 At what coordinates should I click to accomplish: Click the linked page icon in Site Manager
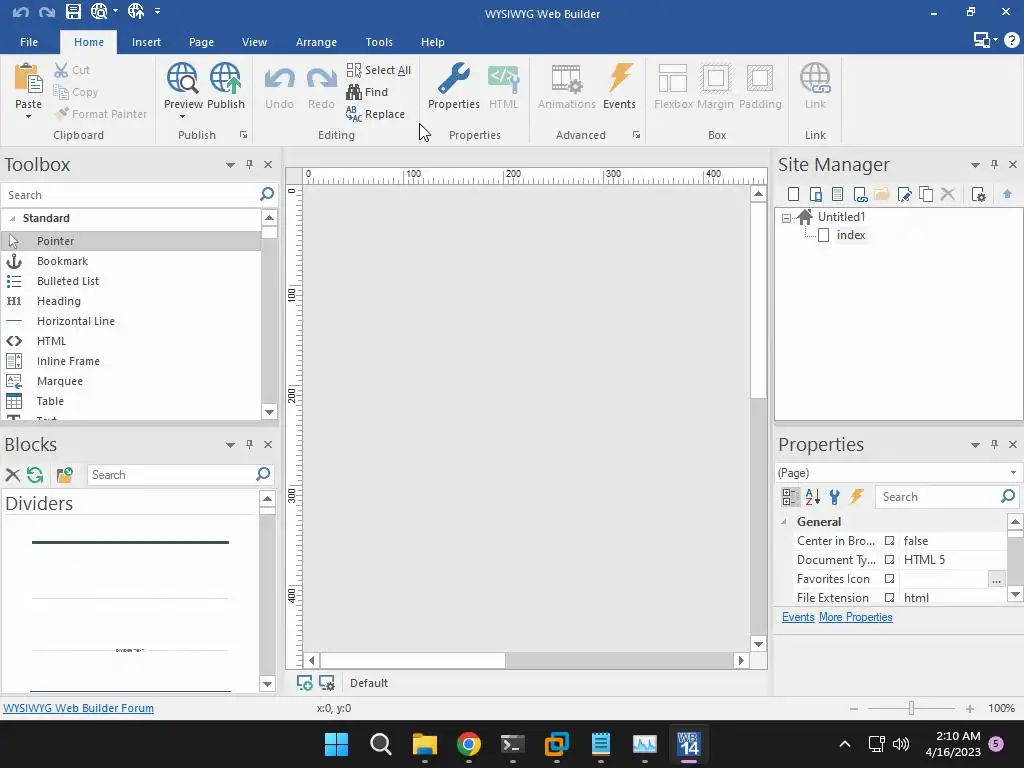[860, 194]
